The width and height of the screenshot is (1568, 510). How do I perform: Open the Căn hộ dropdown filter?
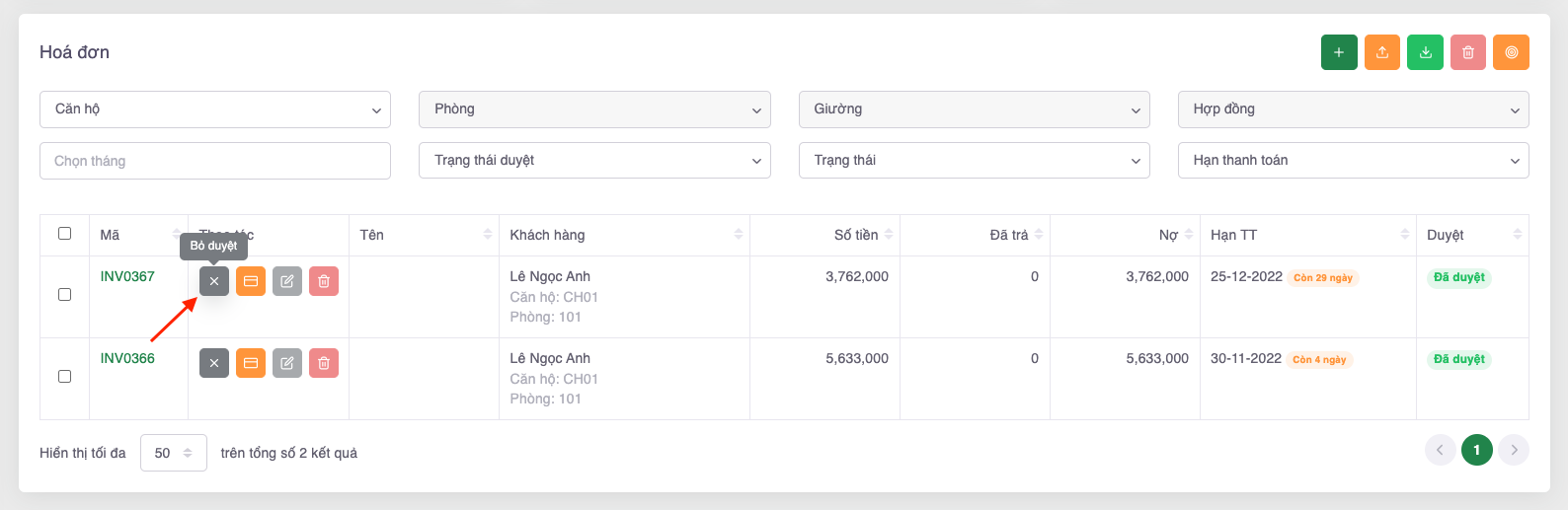pyautogui.click(x=215, y=109)
